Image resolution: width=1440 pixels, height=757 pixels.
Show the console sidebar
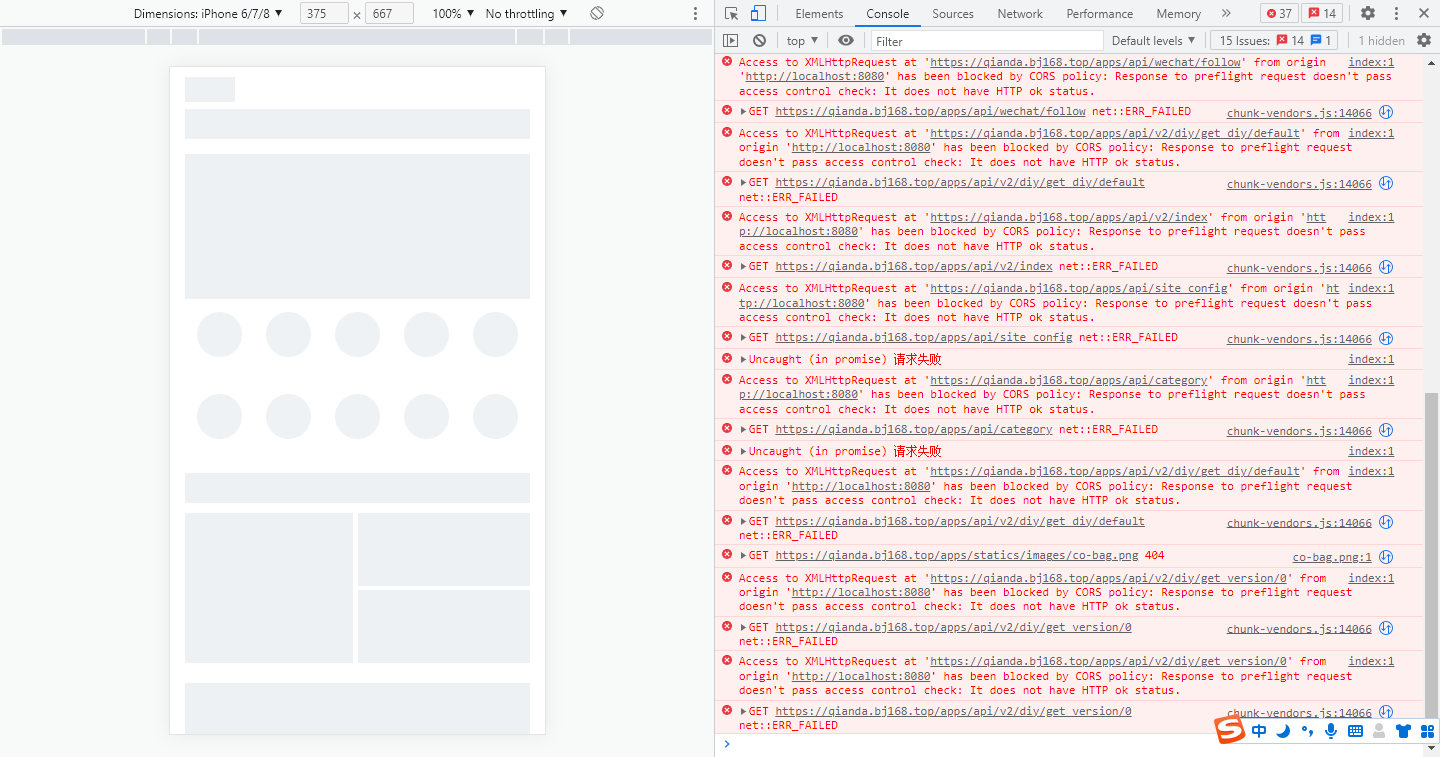click(x=731, y=41)
